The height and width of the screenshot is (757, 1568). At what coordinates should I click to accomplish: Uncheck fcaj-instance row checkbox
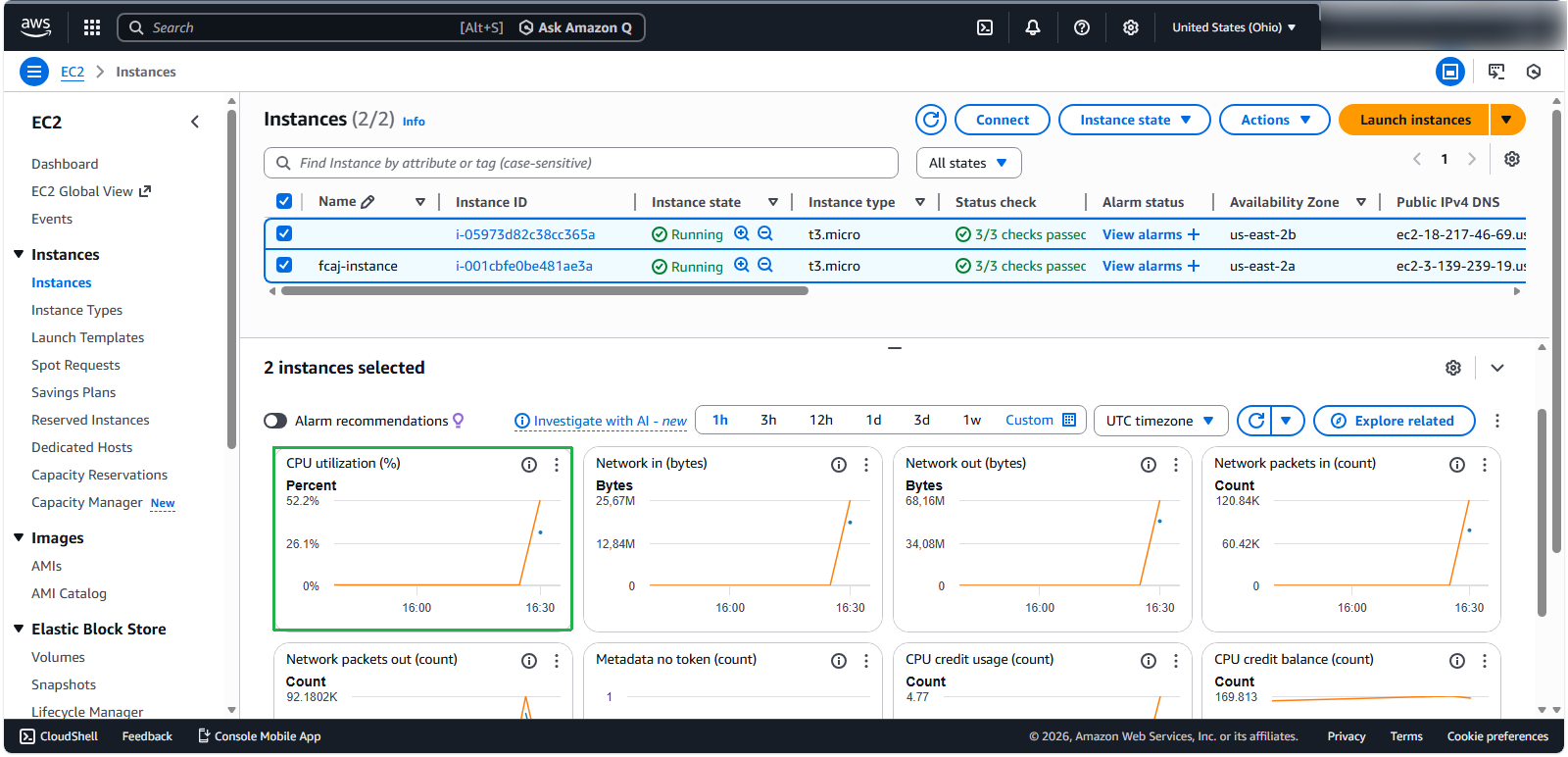pyautogui.click(x=284, y=265)
